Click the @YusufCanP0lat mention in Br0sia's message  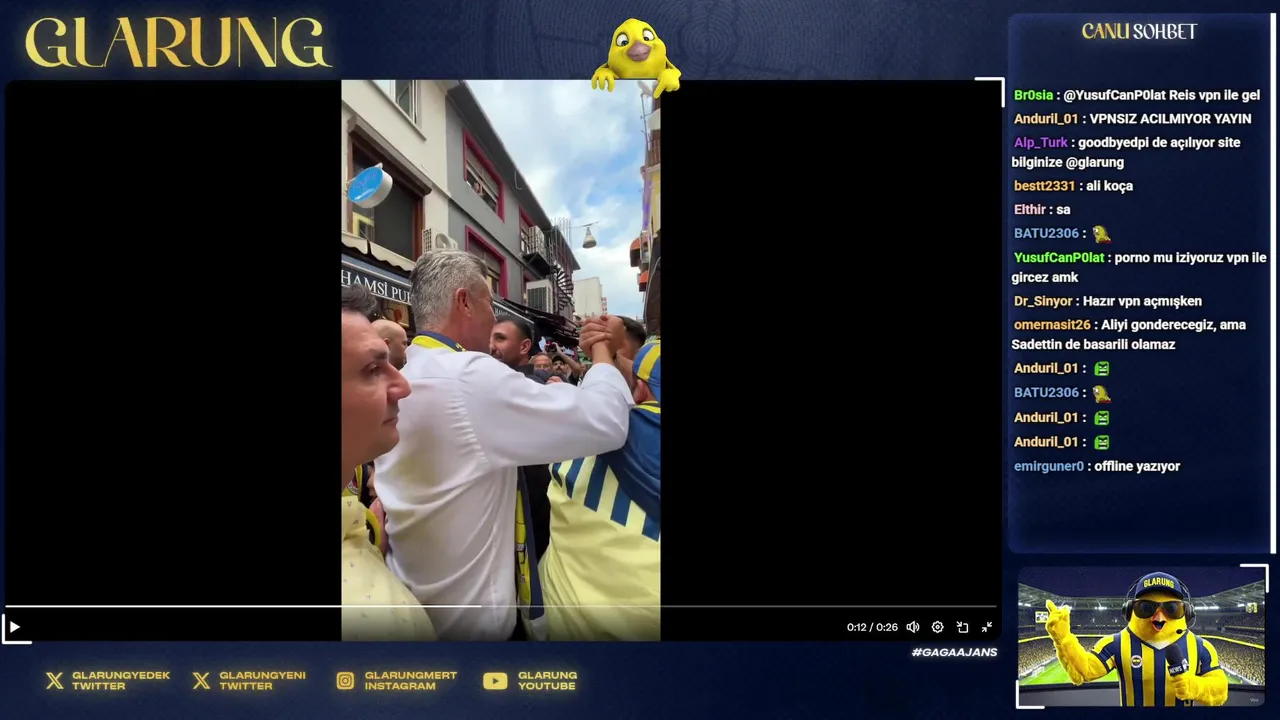point(1114,95)
